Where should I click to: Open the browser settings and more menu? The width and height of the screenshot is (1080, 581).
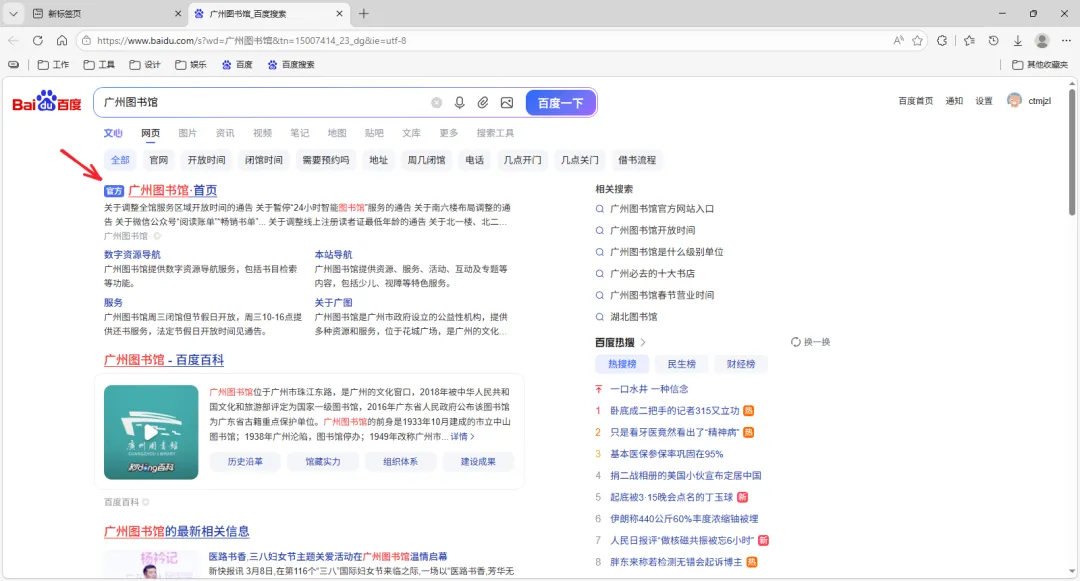point(1066,41)
